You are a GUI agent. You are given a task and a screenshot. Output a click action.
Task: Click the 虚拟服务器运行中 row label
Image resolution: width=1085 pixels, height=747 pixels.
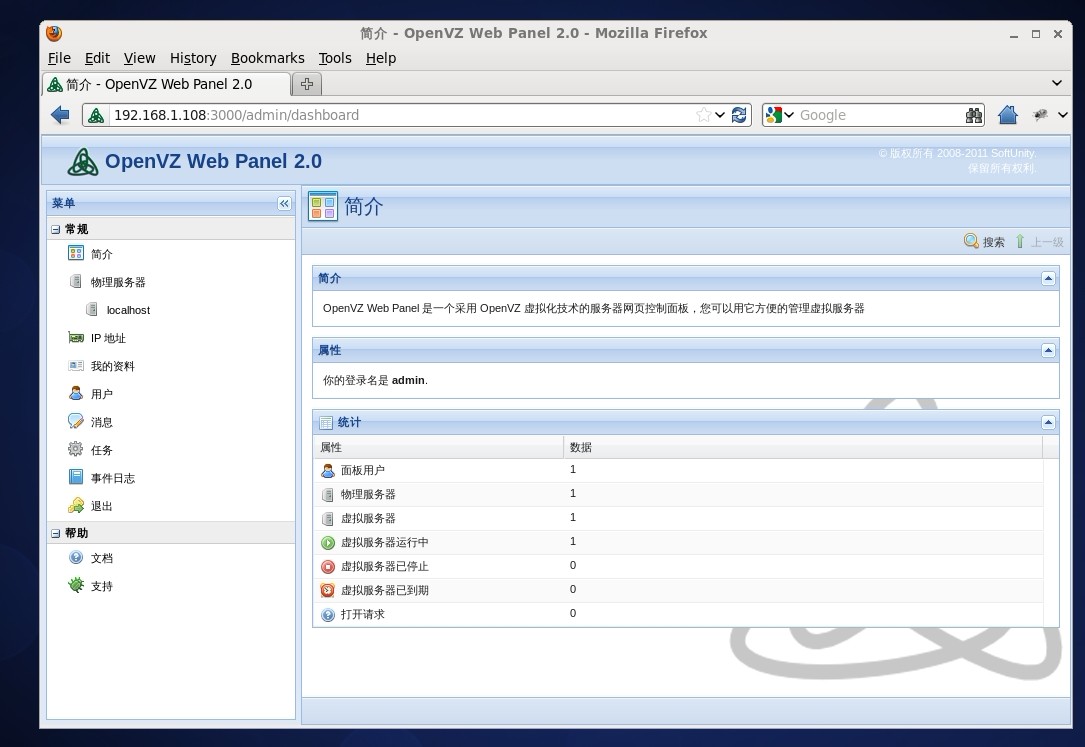coord(385,543)
